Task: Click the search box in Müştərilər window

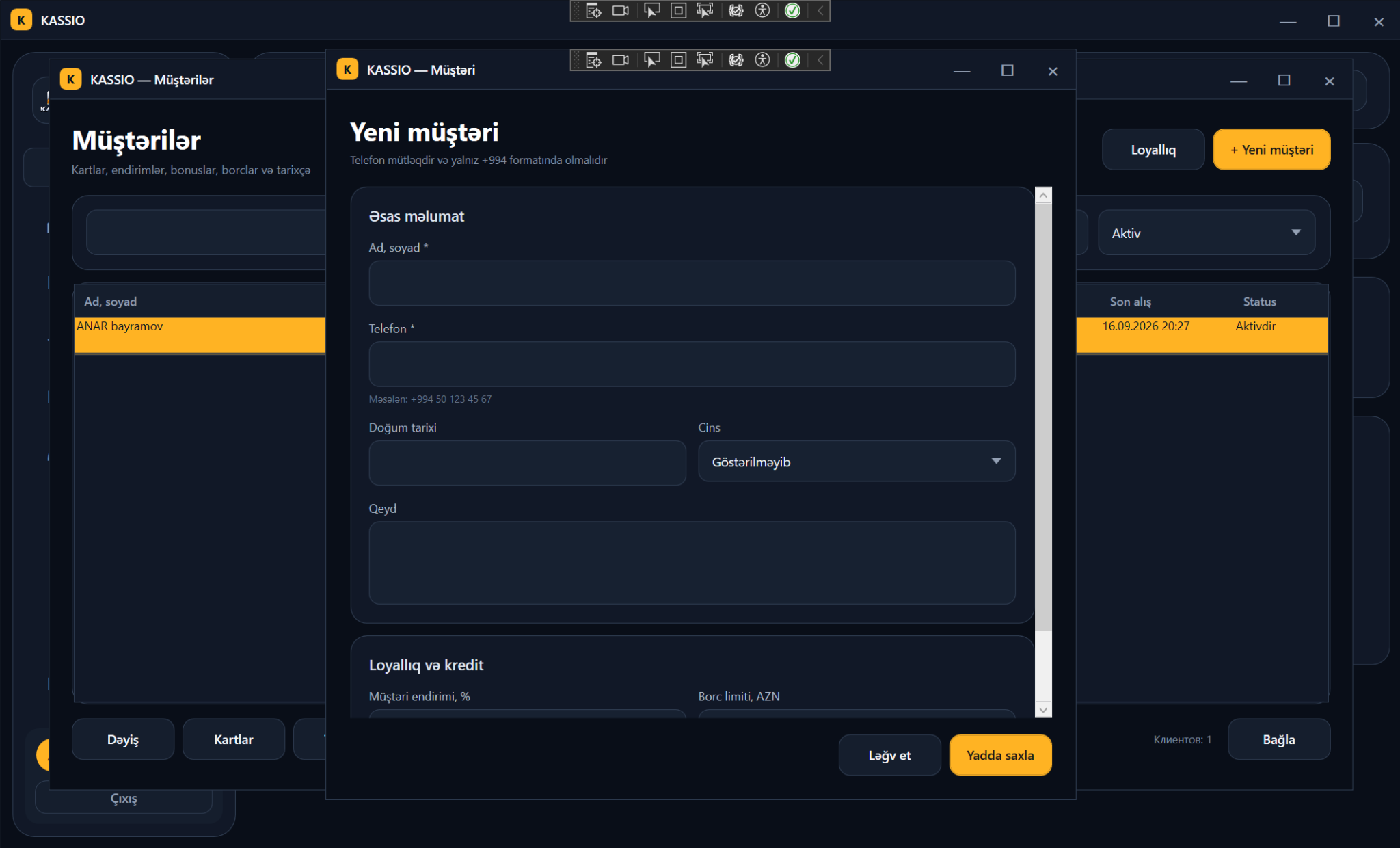Action: tap(206, 233)
